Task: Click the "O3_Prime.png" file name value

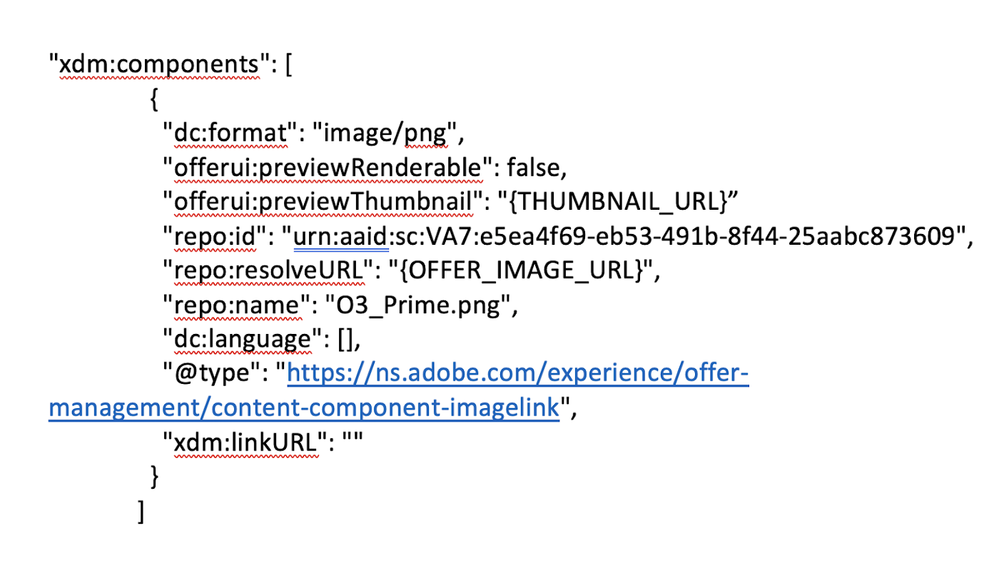Action: click(x=417, y=305)
